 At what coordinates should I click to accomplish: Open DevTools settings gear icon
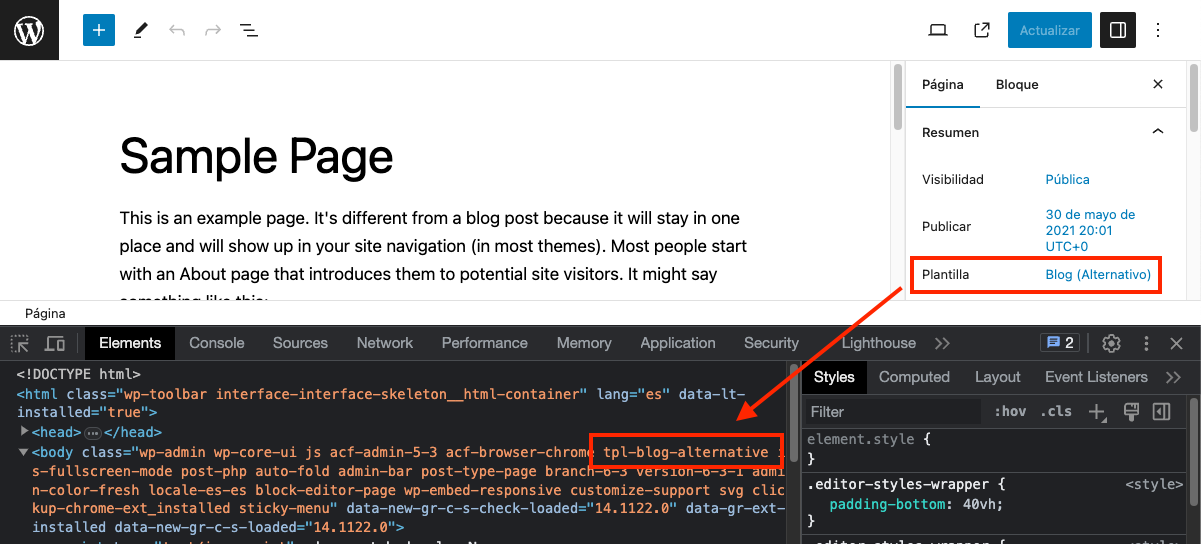[x=1111, y=343]
